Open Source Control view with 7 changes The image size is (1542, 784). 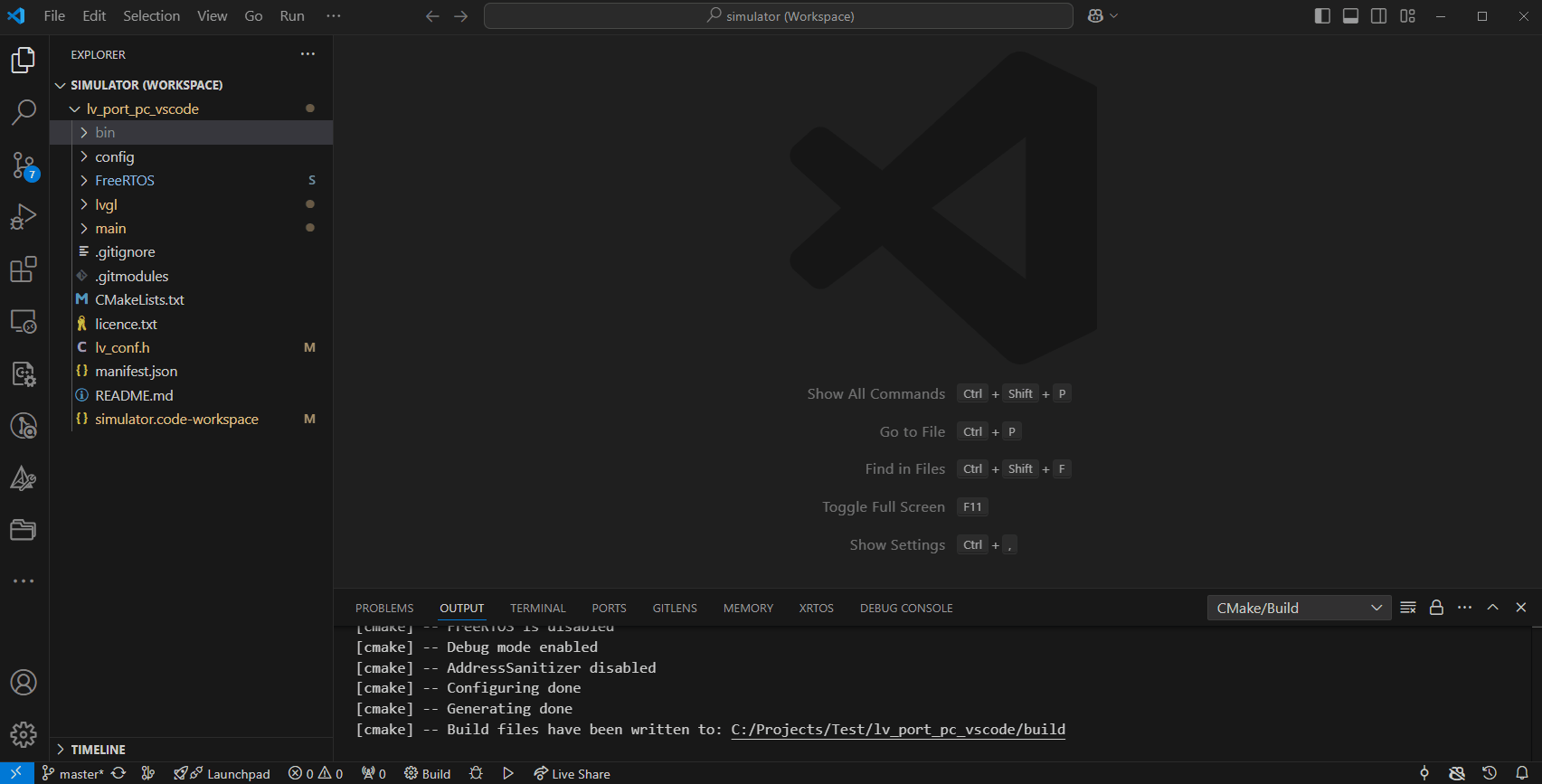(x=24, y=165)
